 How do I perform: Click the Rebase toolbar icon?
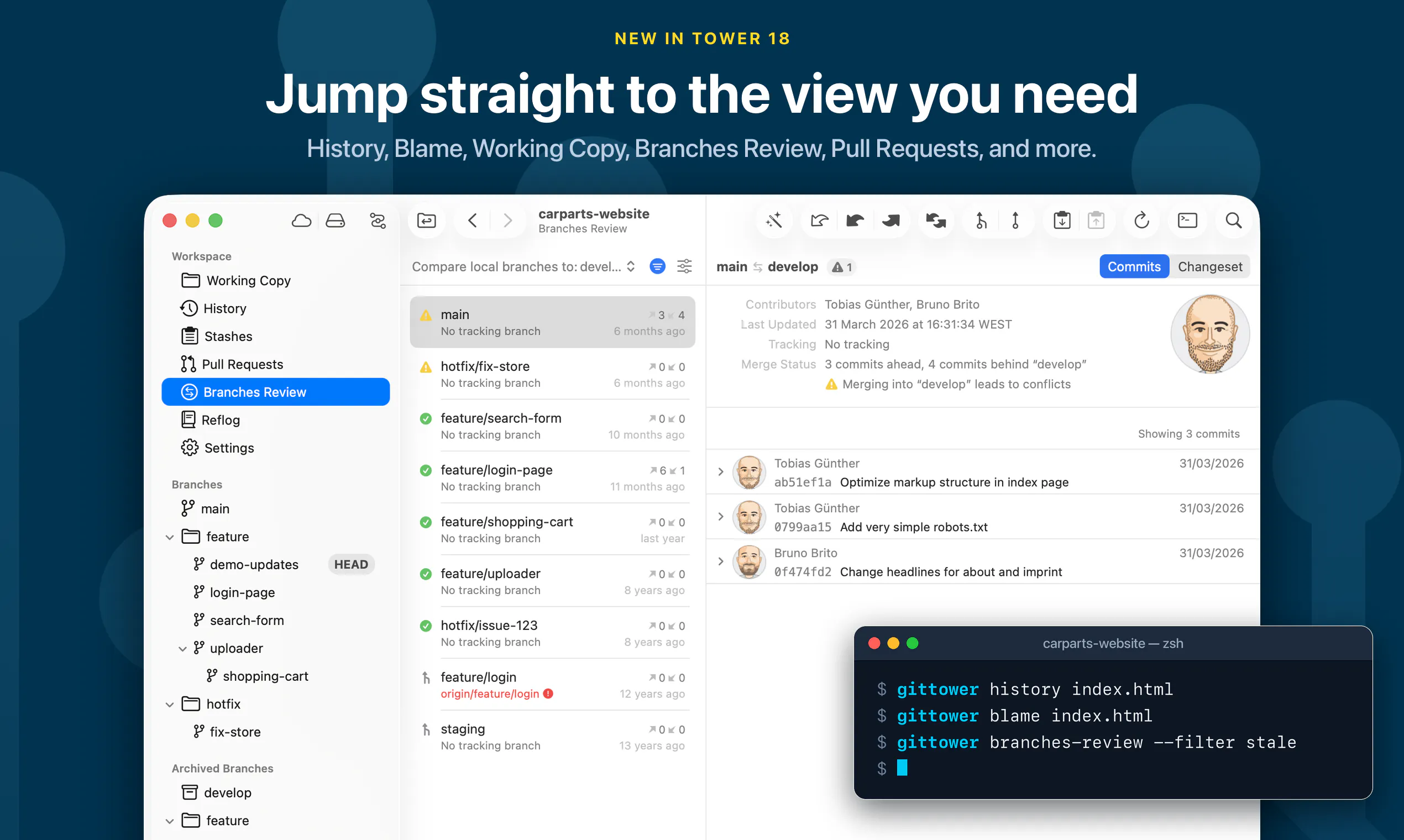tap(1015, 220)
